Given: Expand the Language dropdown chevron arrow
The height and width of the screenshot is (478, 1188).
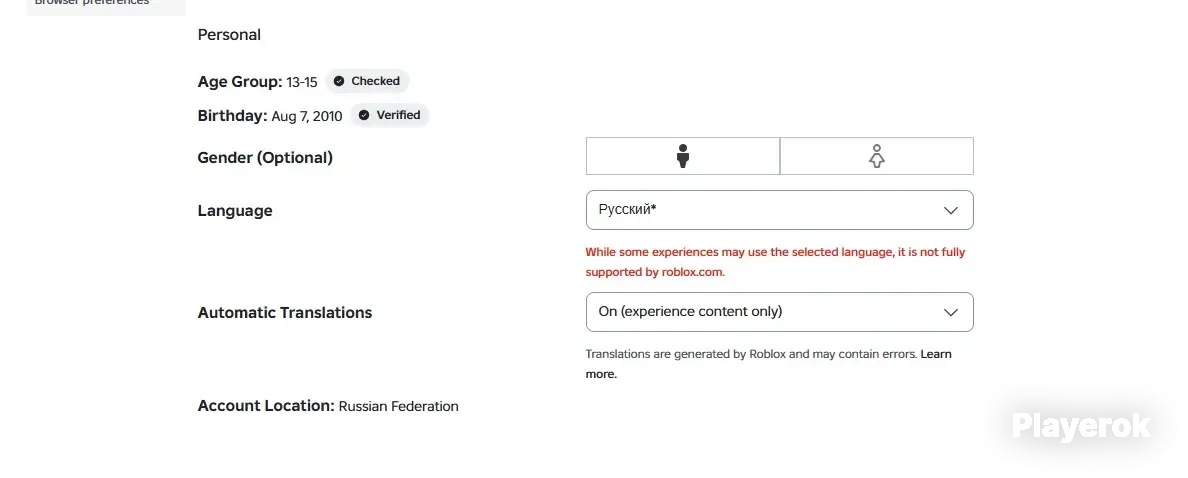Looking at the screenshot, I should coord(951,211).
